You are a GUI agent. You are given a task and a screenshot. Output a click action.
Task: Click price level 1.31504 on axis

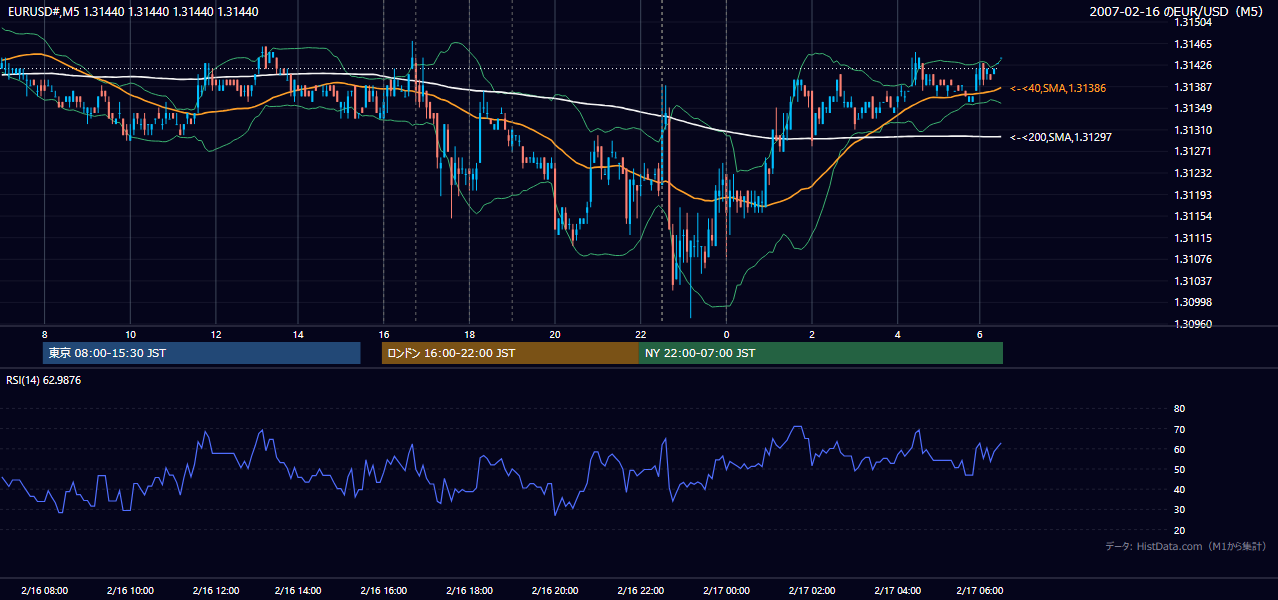point(1191,22)
